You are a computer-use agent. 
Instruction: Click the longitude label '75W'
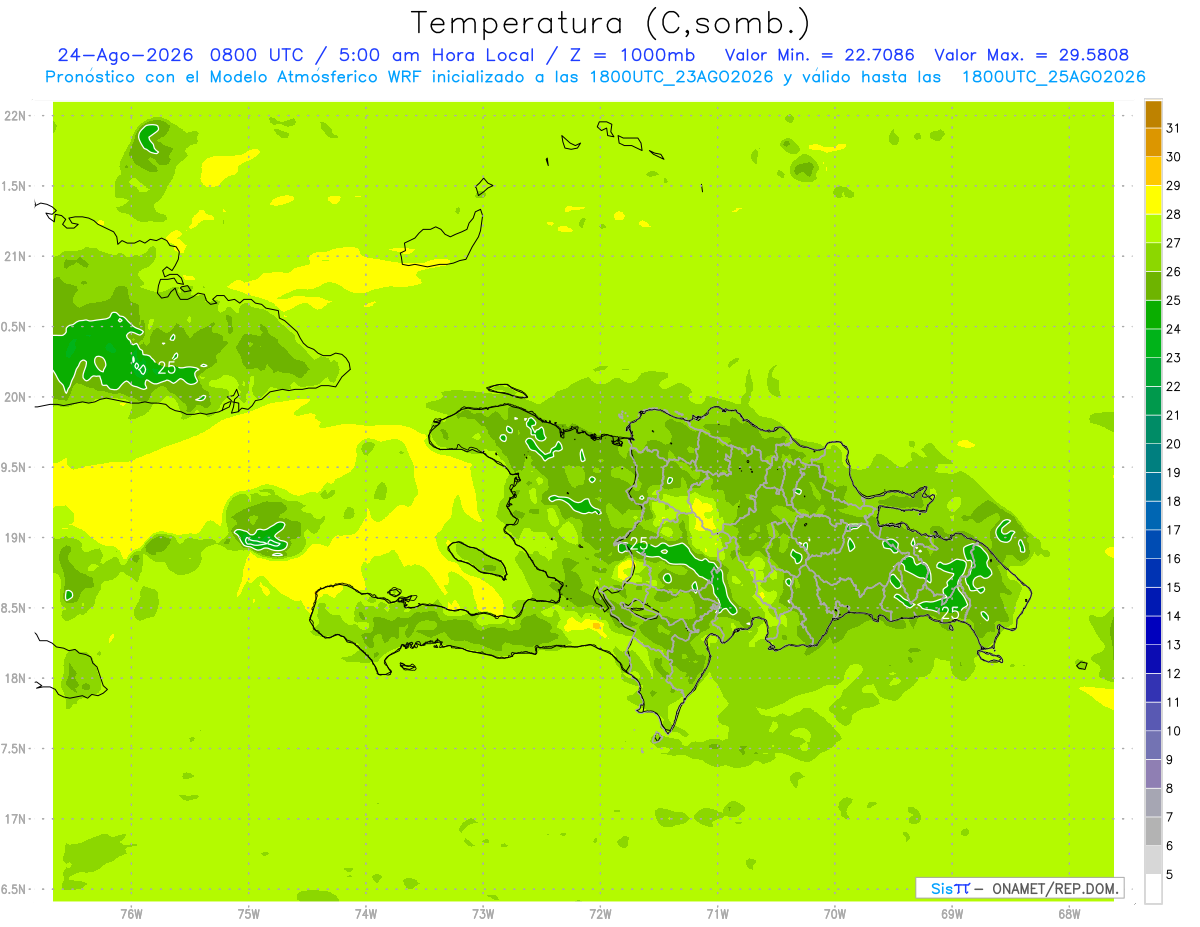click(249, 914)
